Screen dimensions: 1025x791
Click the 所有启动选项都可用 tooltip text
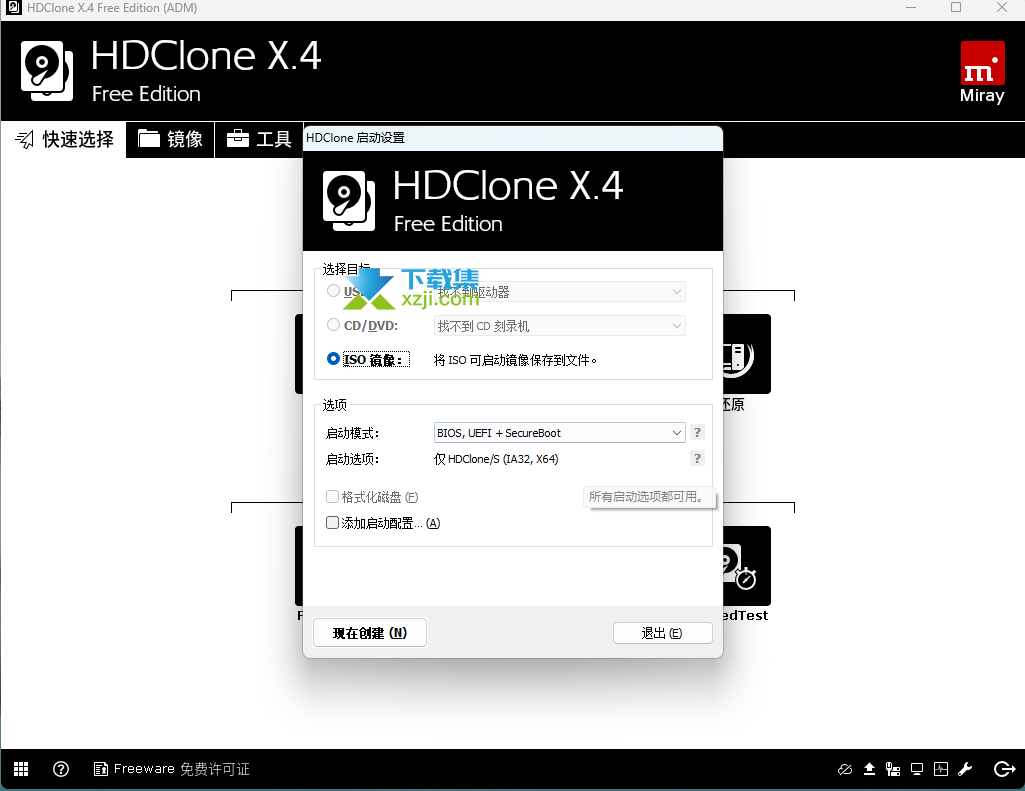[x=646, y=497]
